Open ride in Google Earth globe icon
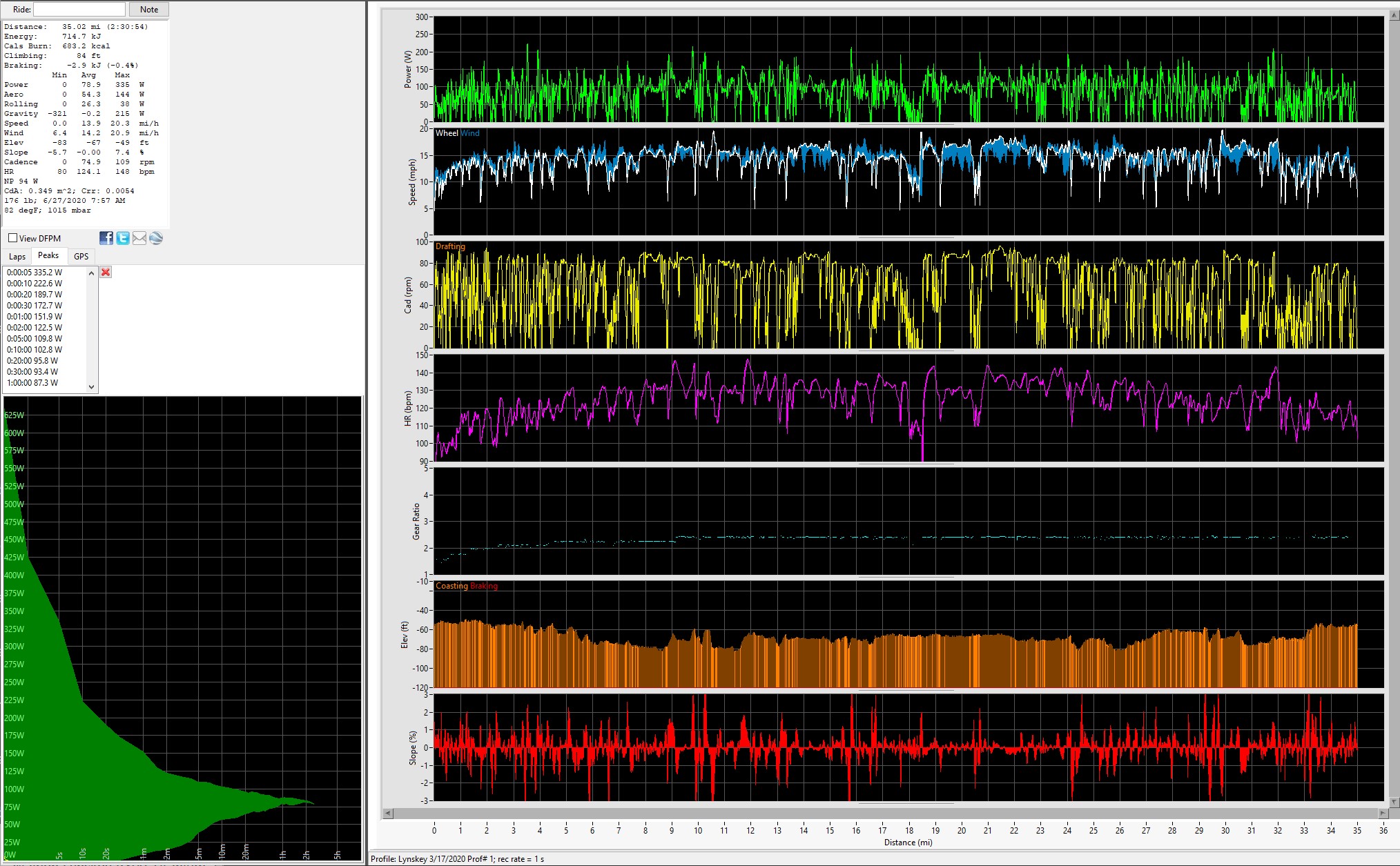The width and height of the screenshot is (1400, 866). 156,238
